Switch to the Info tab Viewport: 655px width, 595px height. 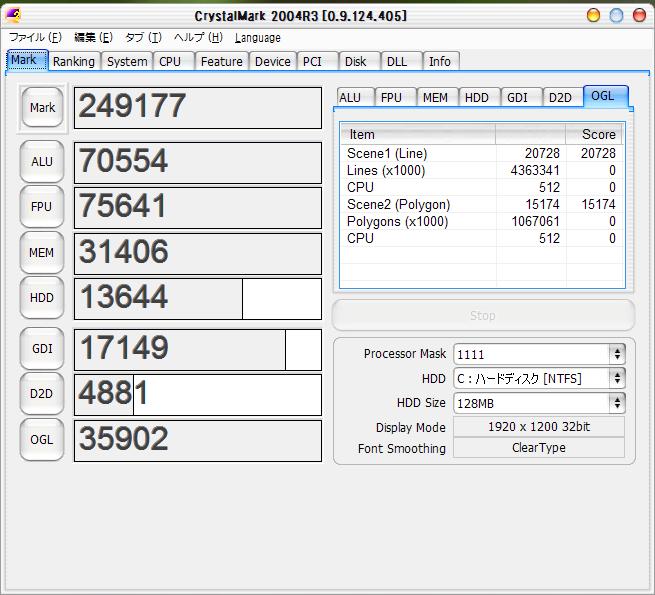tap(441, 61)
